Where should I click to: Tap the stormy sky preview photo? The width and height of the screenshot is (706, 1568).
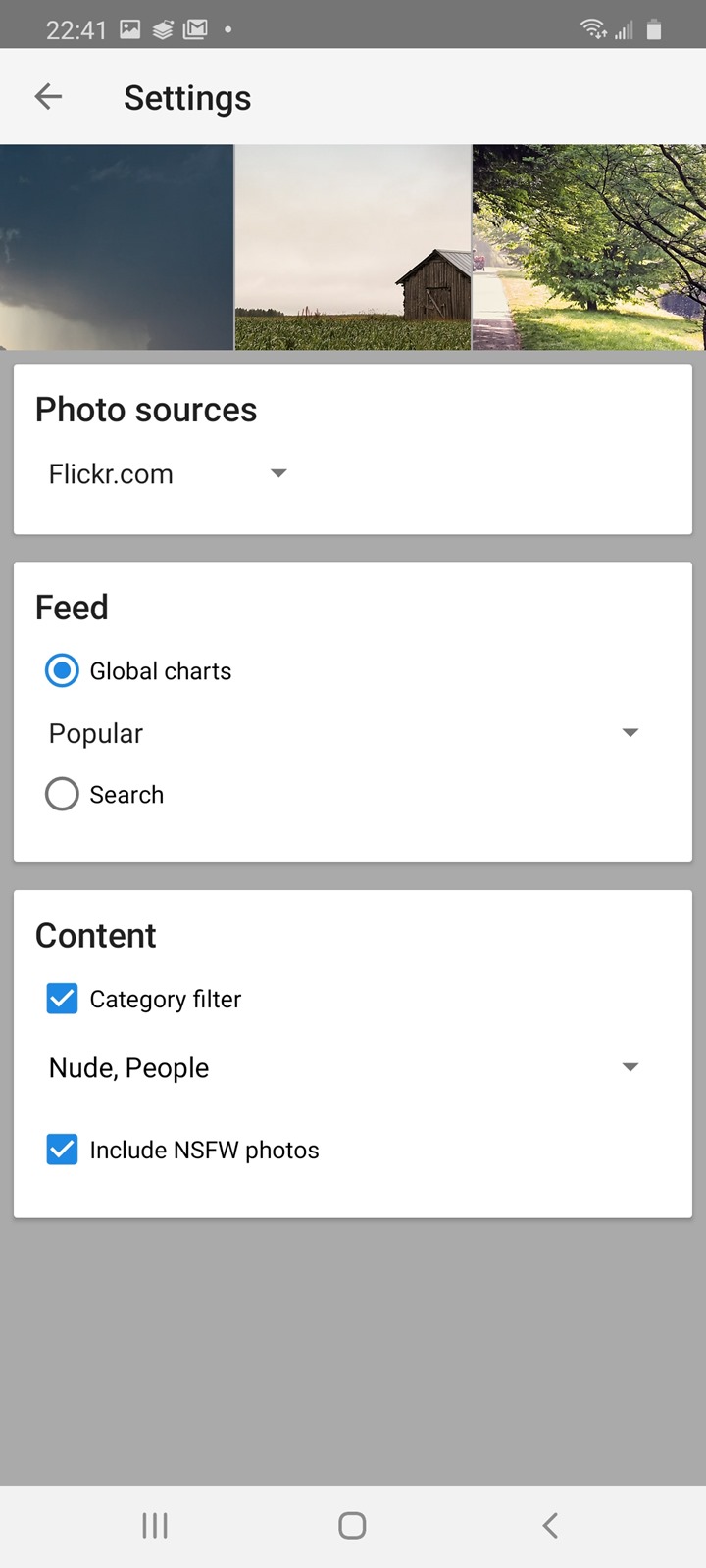[117, 247]
